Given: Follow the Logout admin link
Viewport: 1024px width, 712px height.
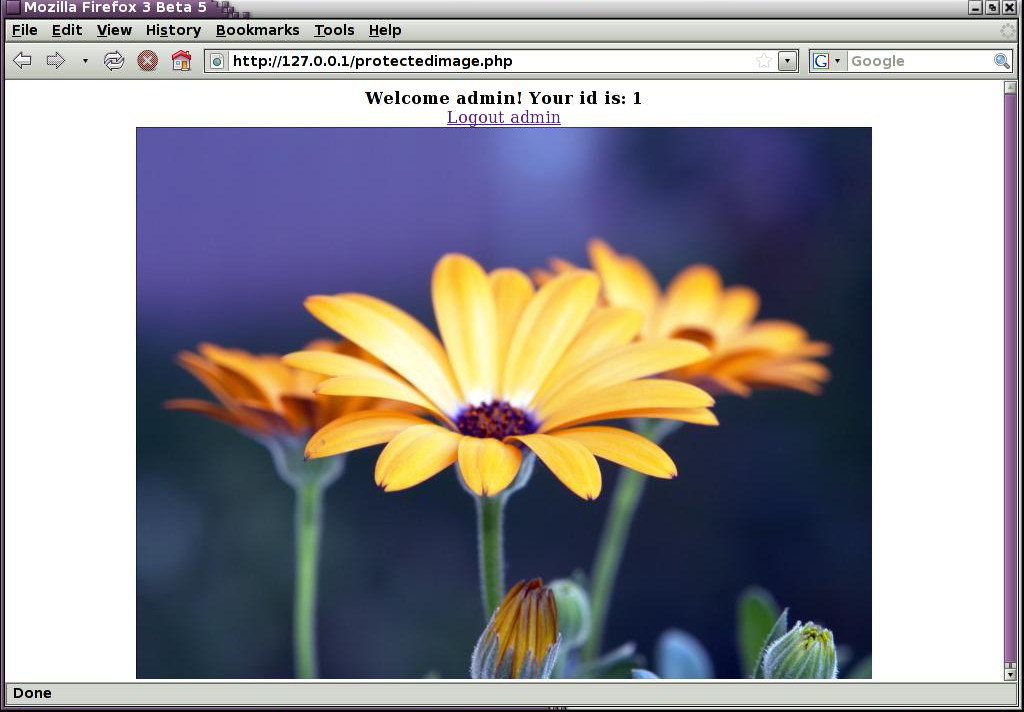Looking at the screenshot, I should 504,117.
